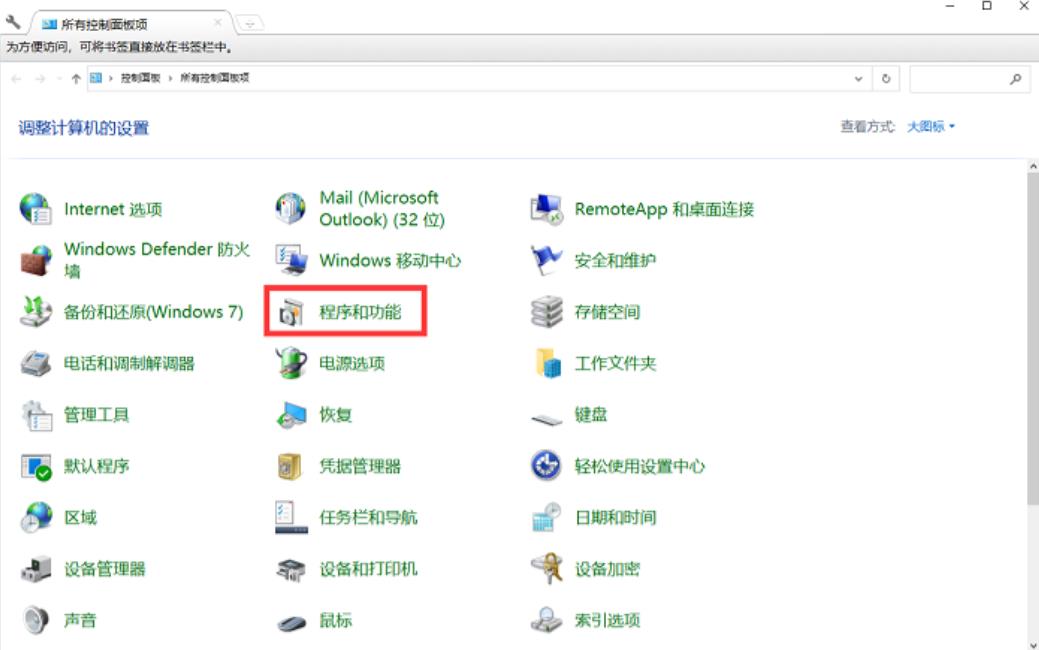Open the 设备加密 keys icon

(x=547, y=569)
